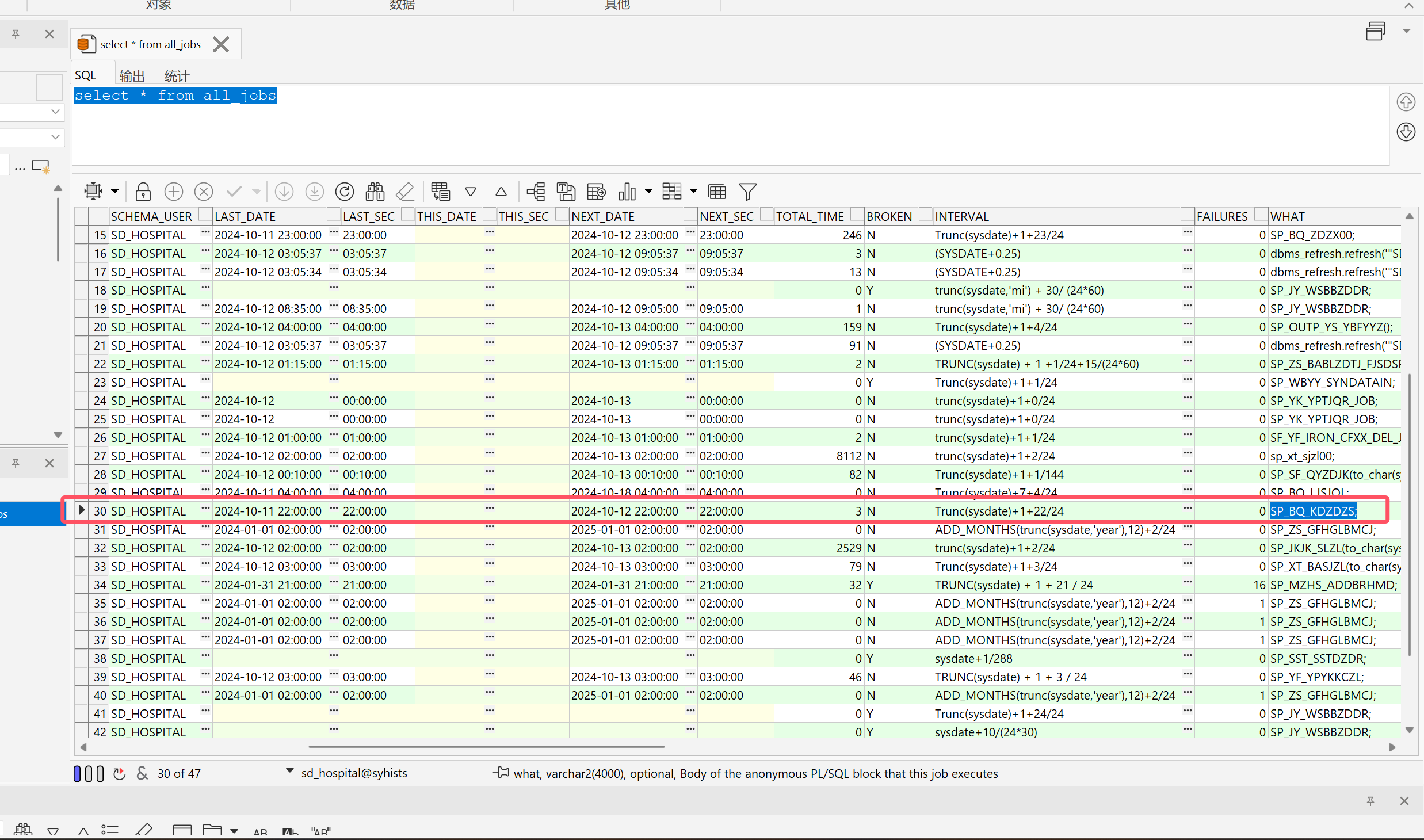Viewport: 1424px width, 840px height.
Task: Open the find binoculars tool
Action: coord(375,192)
